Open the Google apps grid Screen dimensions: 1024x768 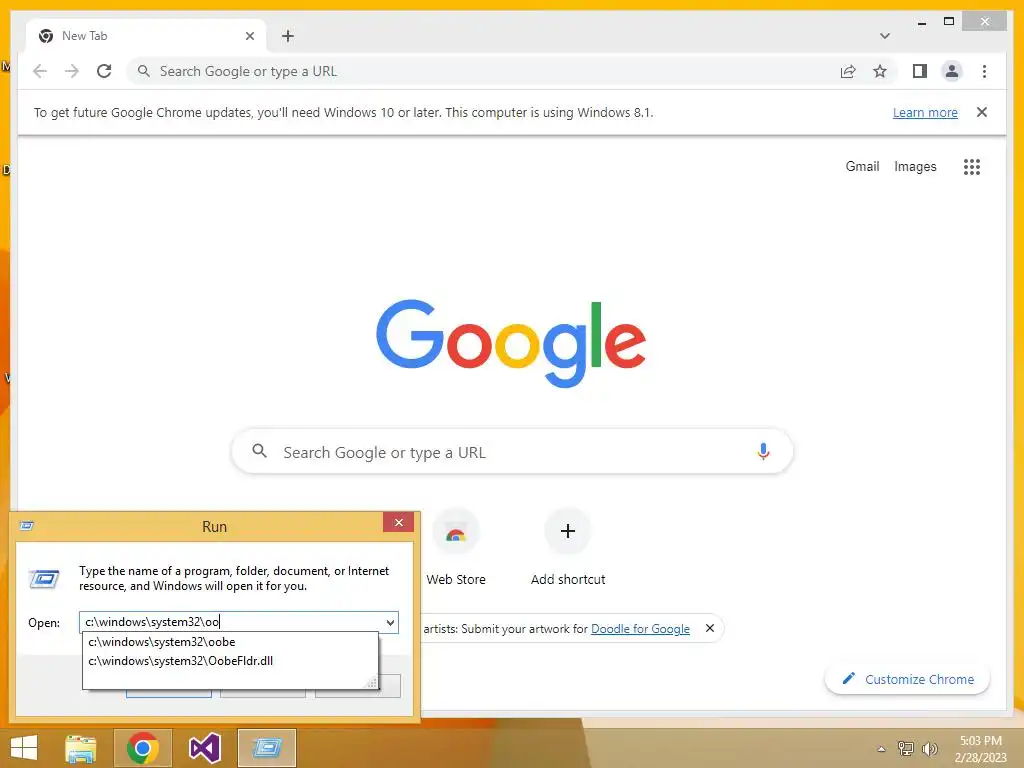(x=972, y=167)
